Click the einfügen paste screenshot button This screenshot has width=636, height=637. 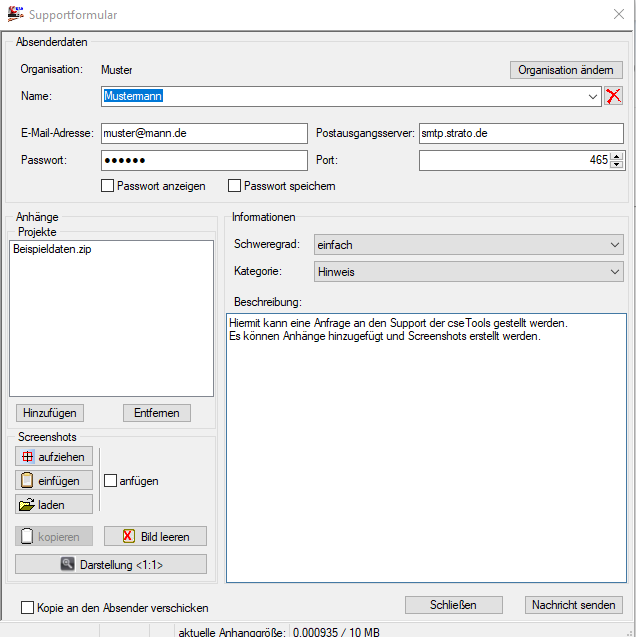point(54,481)
